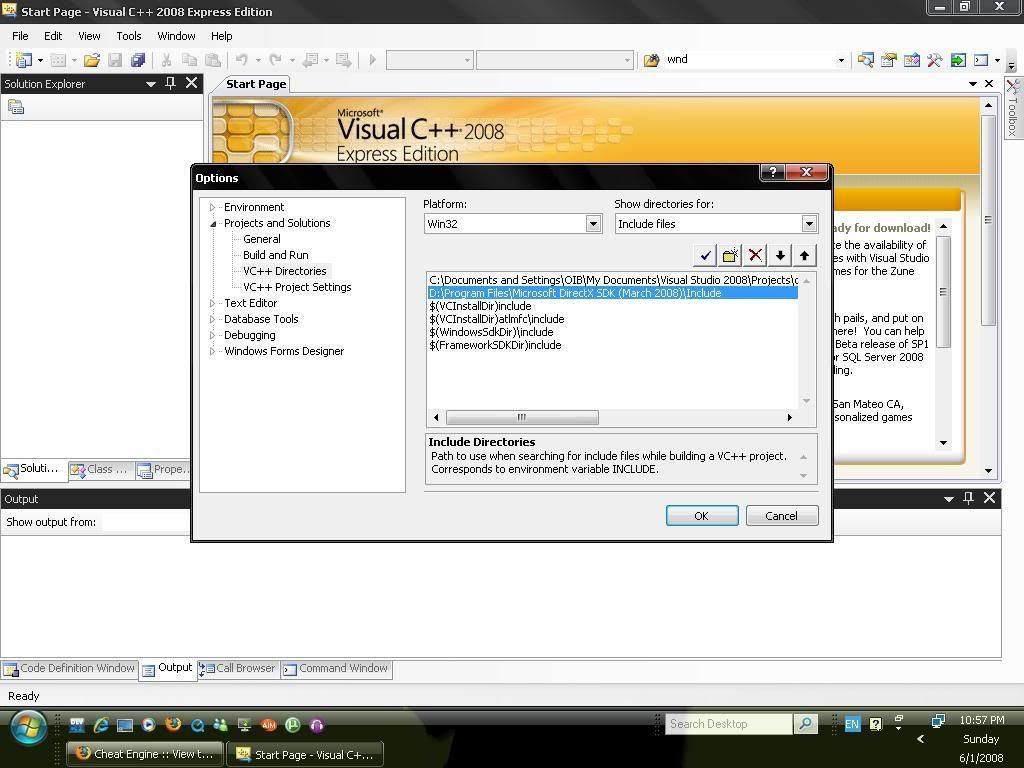Screen dimensions: 1024x768
Task: Open the find combo box dropdown arrow
Action: [840, 60]
